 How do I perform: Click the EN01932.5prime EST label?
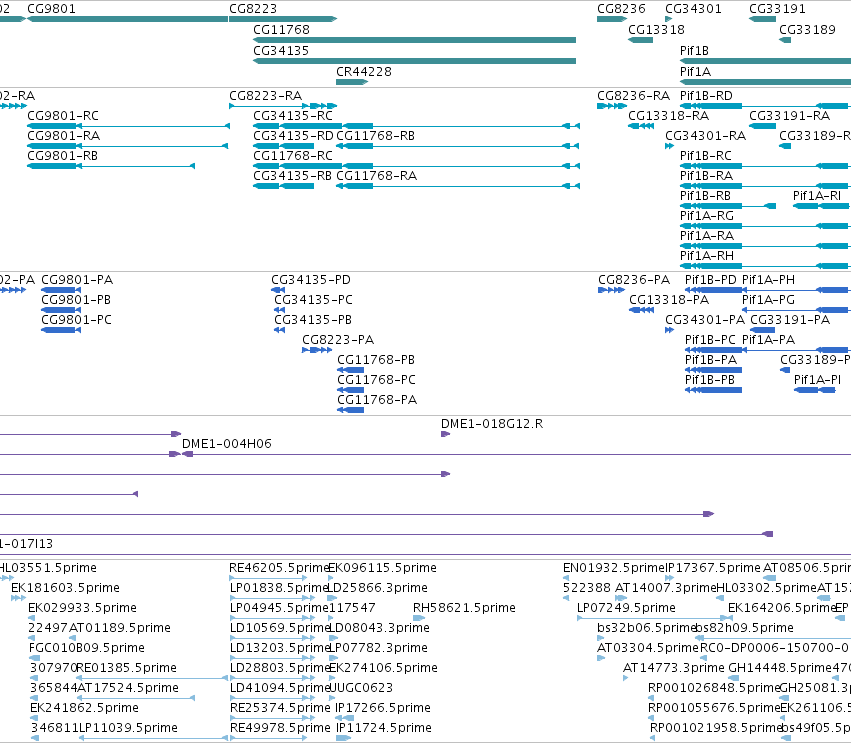tap(614, 569)
